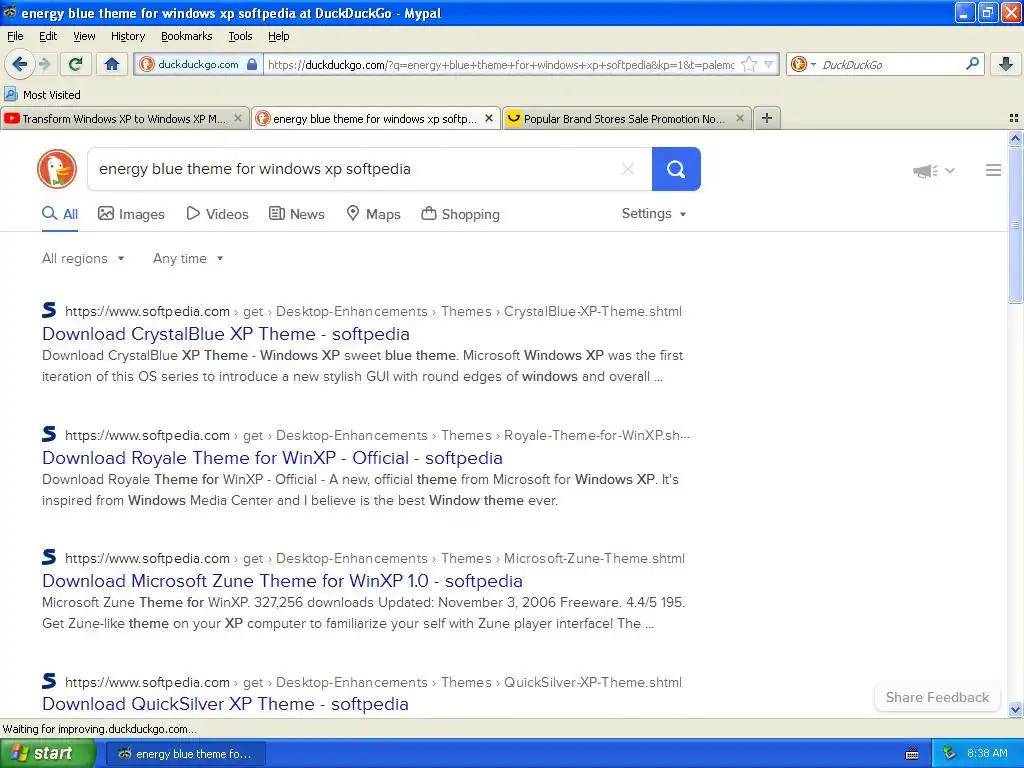The width and height of the screenshot is (1024, 768).
Task: Click the Microsoft-Zune-Theme.shtml URL breadcrumb
Action: coord(594,558)
